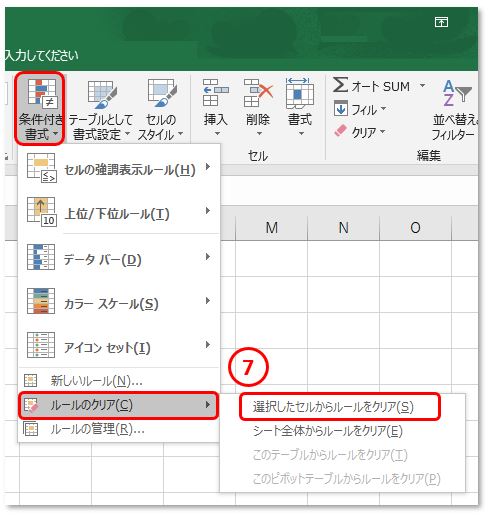Click the 上位/下位ルール icon
489x516 pixels.
[x=41, y=212]
